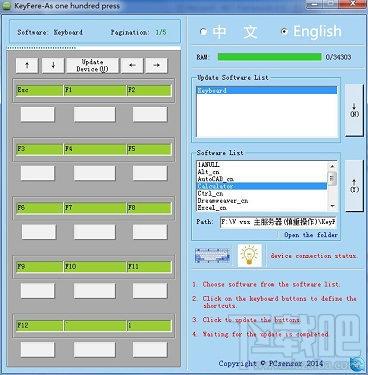Click the blank box under F4
The height and width of the screenshot is (375, 368).
(95, 173)
